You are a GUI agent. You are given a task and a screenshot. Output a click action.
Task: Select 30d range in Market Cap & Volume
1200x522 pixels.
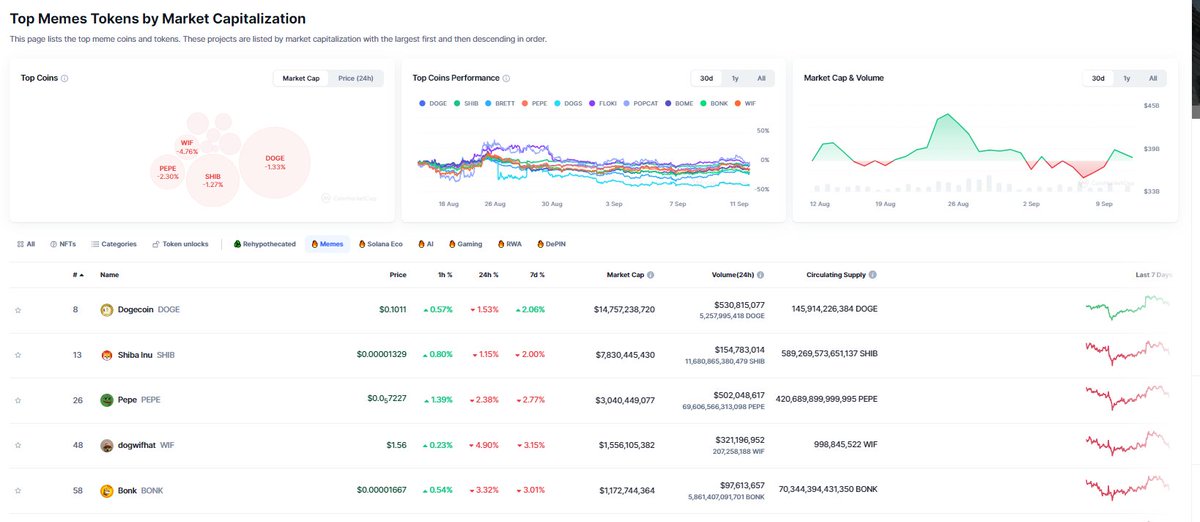[1098, 78]
